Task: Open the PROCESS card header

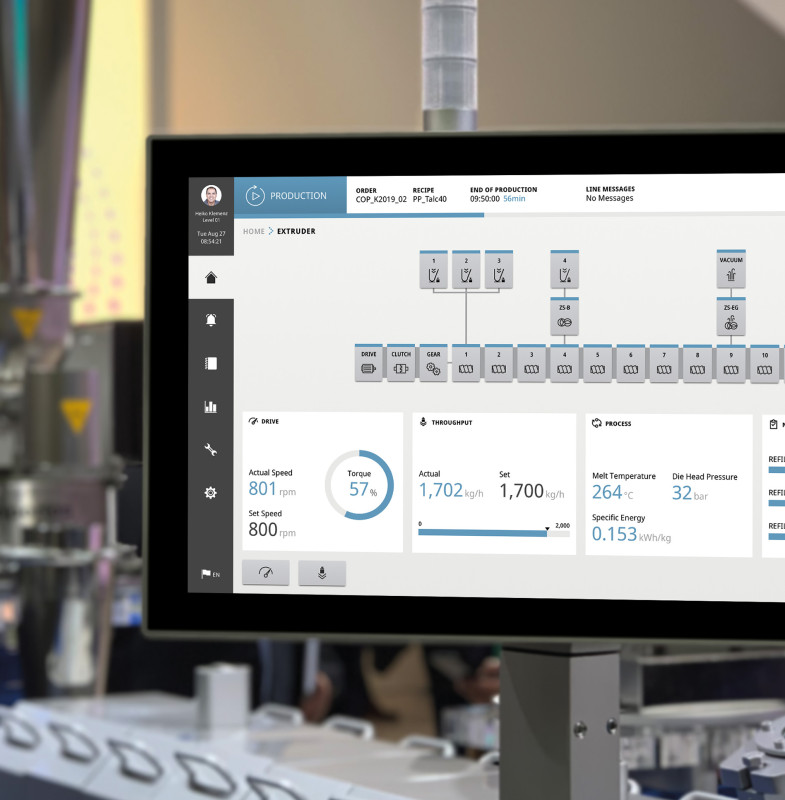Action: 612,423
